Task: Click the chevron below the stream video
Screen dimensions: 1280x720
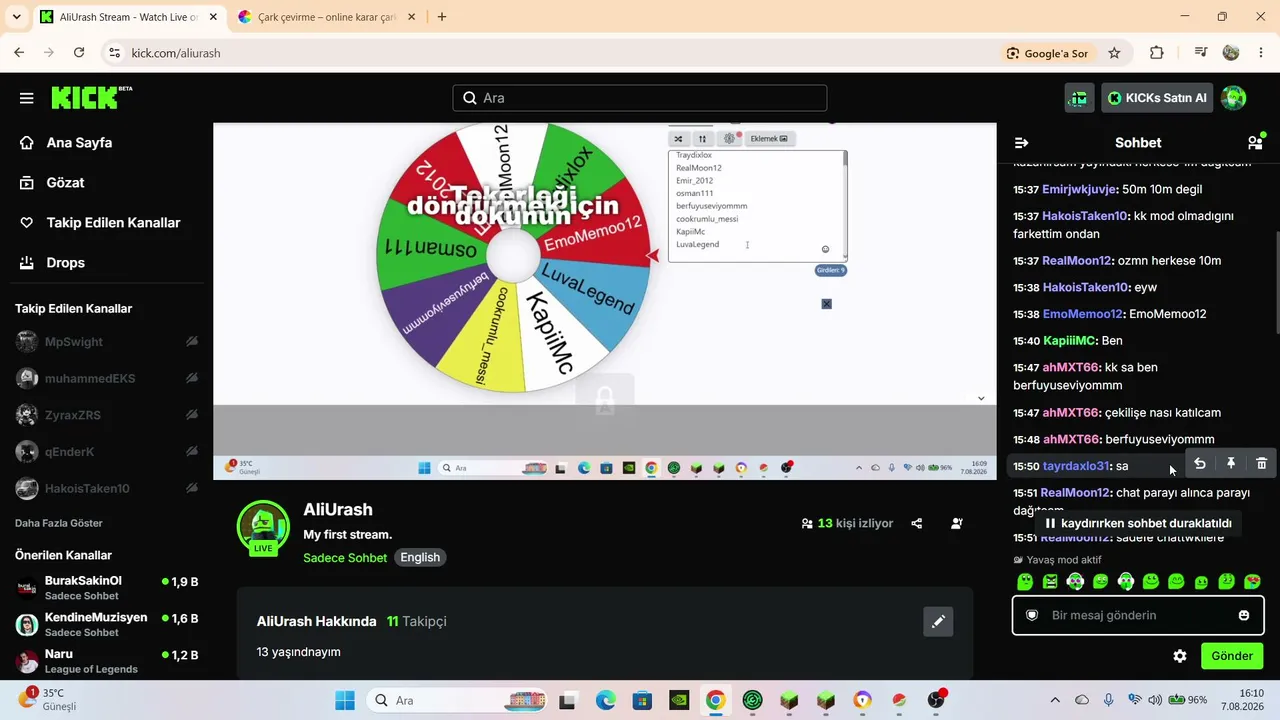Action: 981,398
